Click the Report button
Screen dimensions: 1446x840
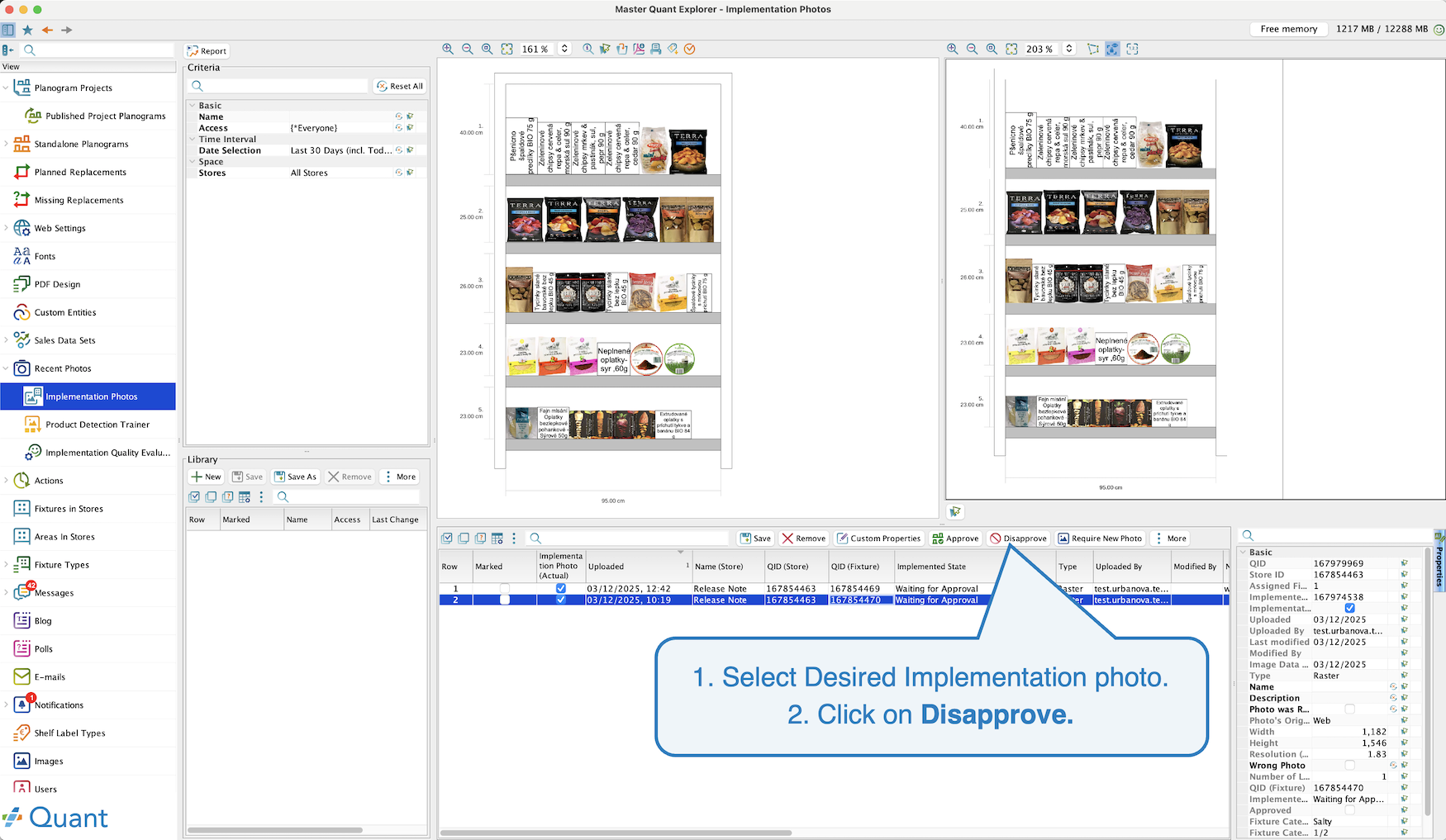point(207,50)
